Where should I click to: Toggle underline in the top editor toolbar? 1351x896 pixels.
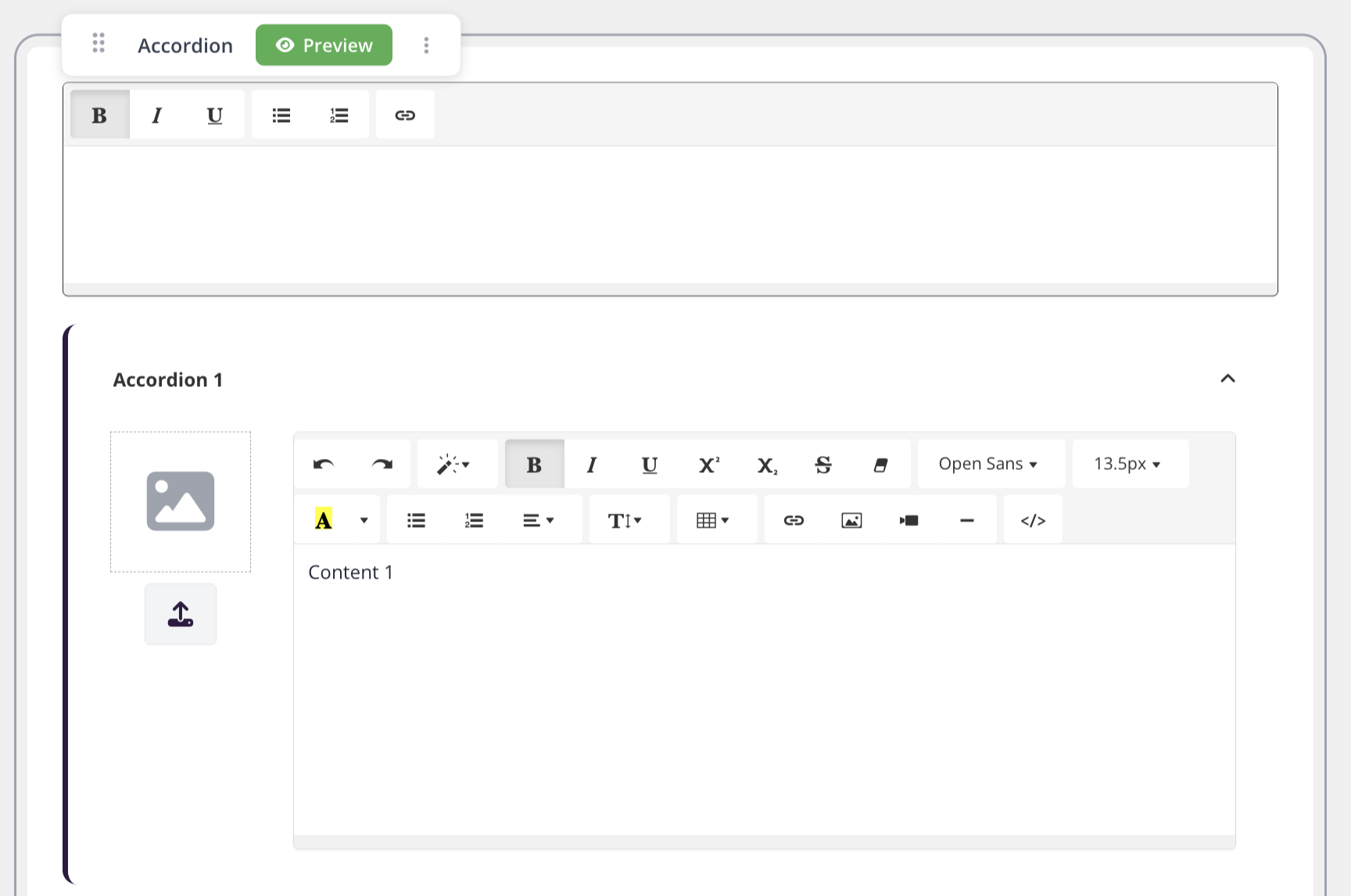point(215,115)
